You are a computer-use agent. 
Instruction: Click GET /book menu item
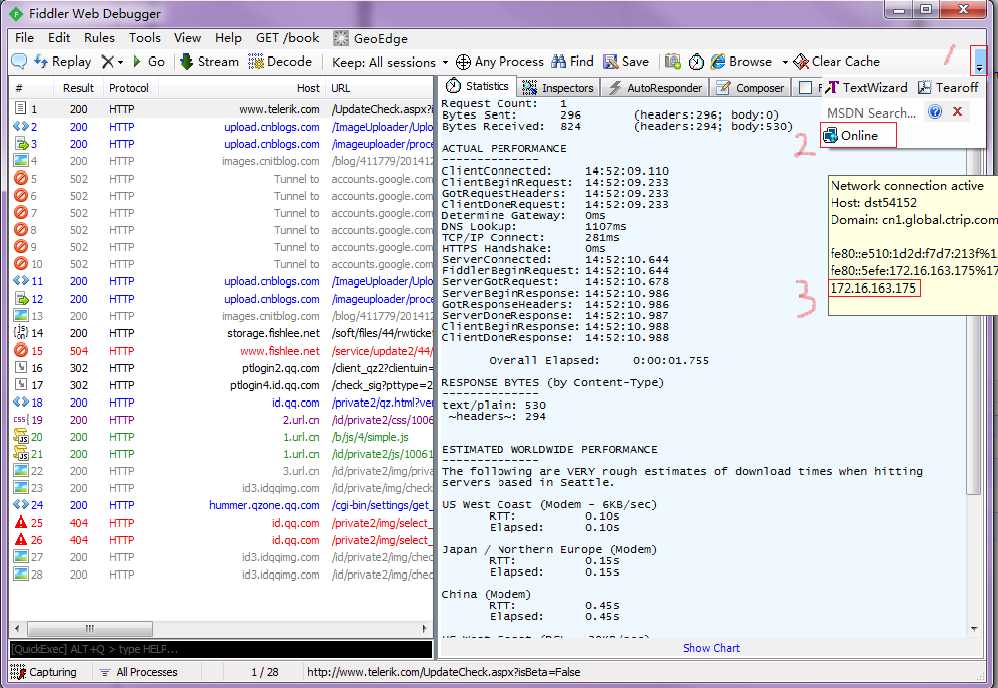tap(288, 38)
